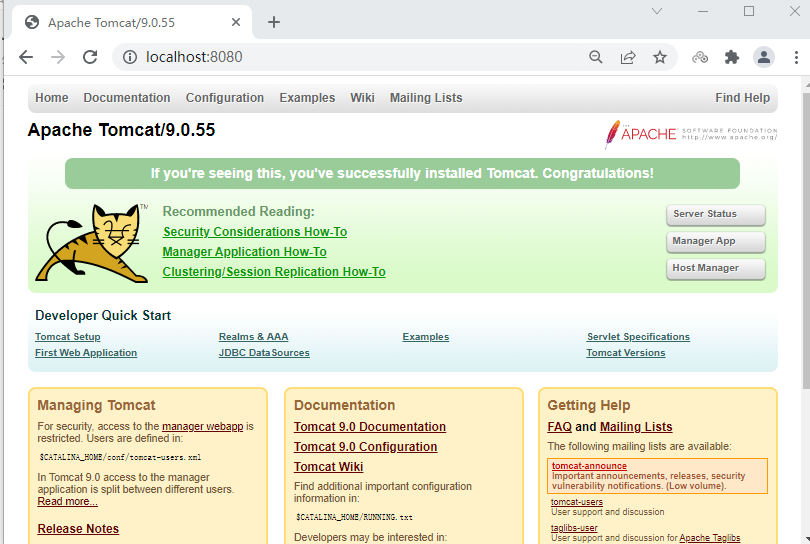Open the Release Notes link

[x=78, y=529]
